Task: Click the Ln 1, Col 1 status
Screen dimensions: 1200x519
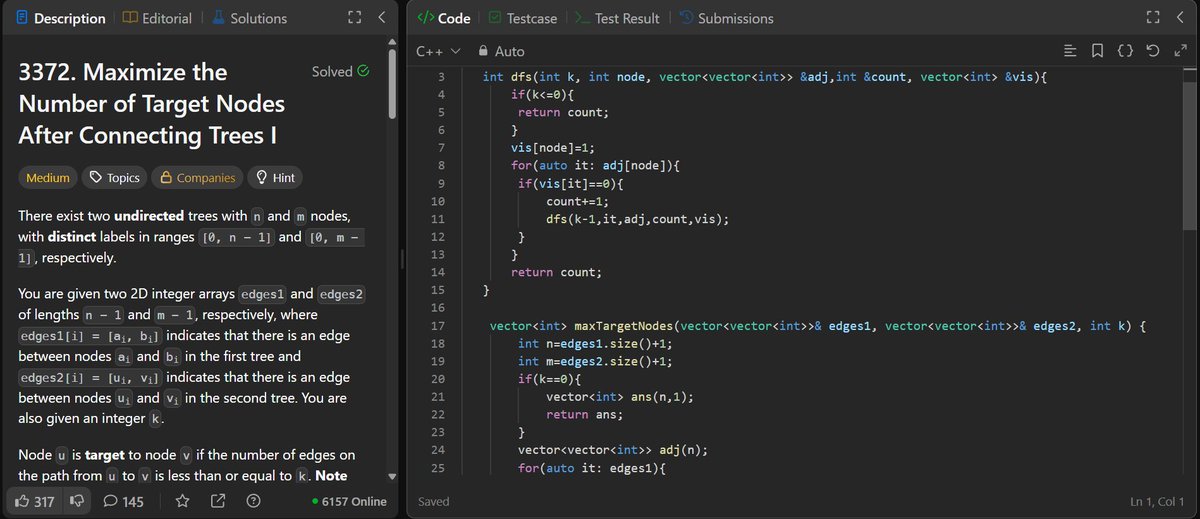Action: click(1156, 501)
